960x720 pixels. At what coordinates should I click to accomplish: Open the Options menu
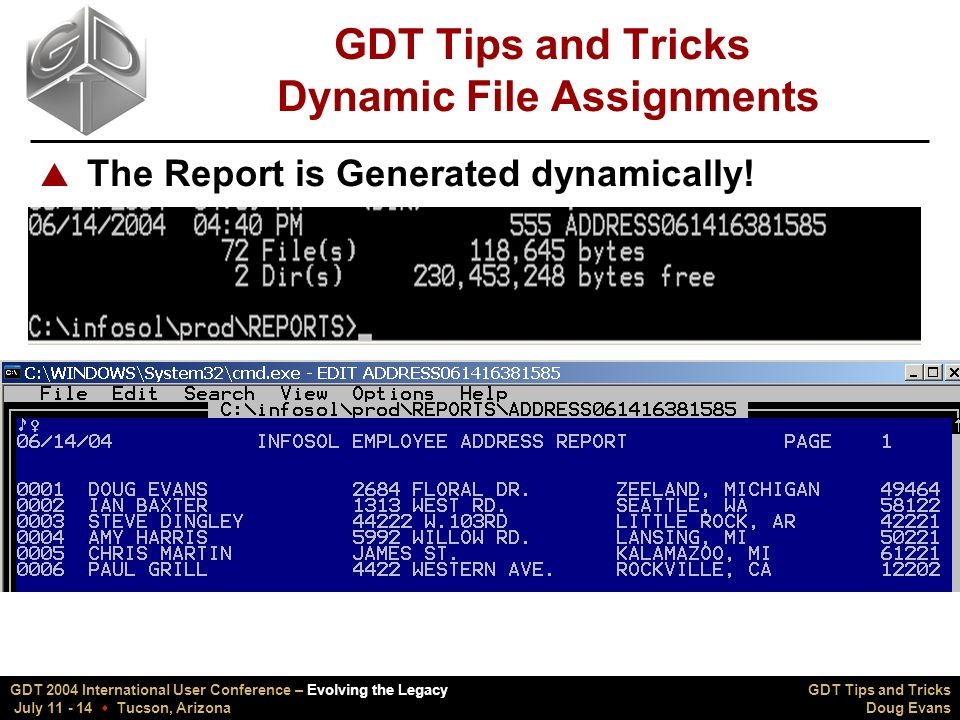click(x=393, y=393)
